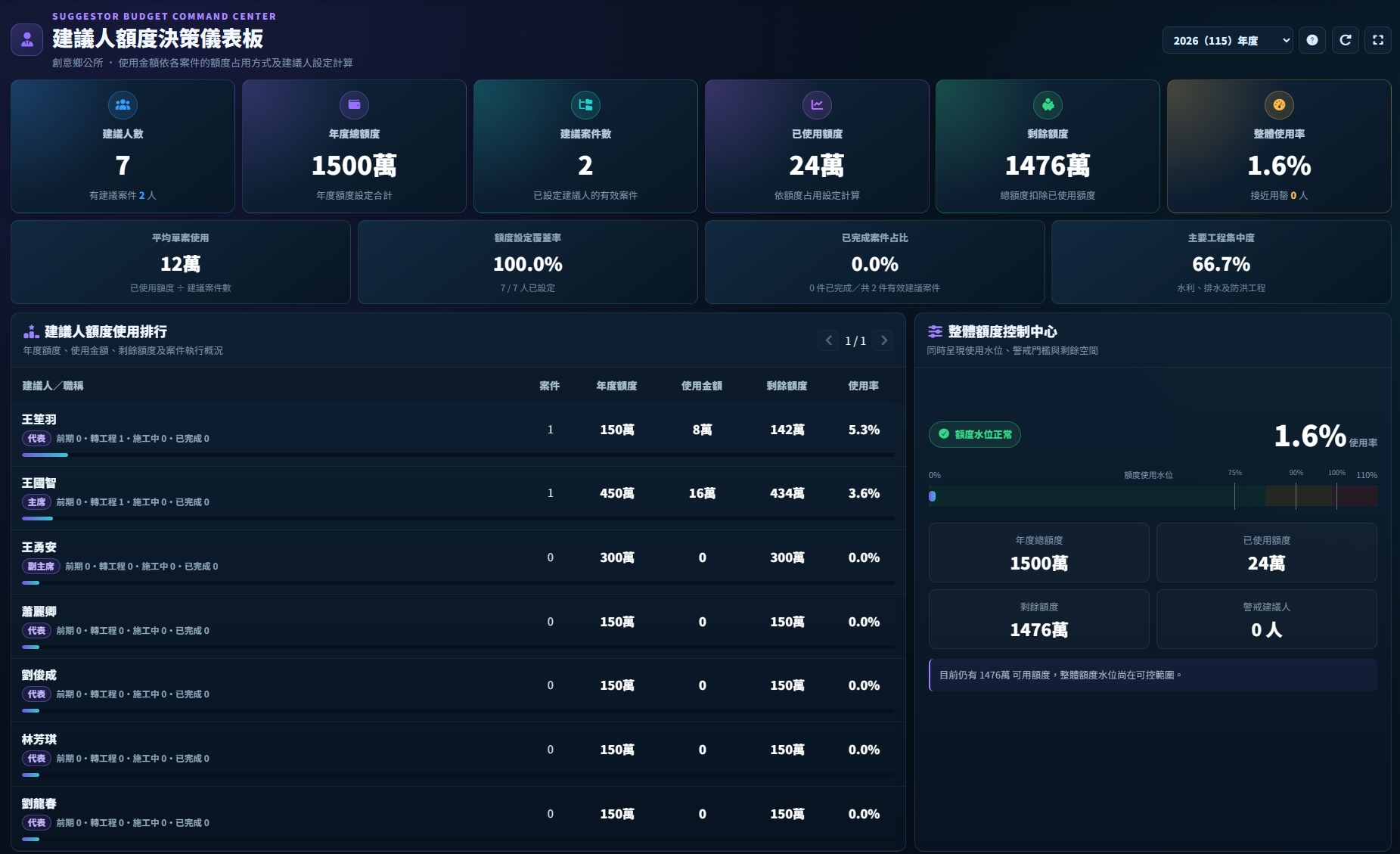Open the 2026 (115) 年度 year dropdown

pyautogui.click(x=1227, y=41)
